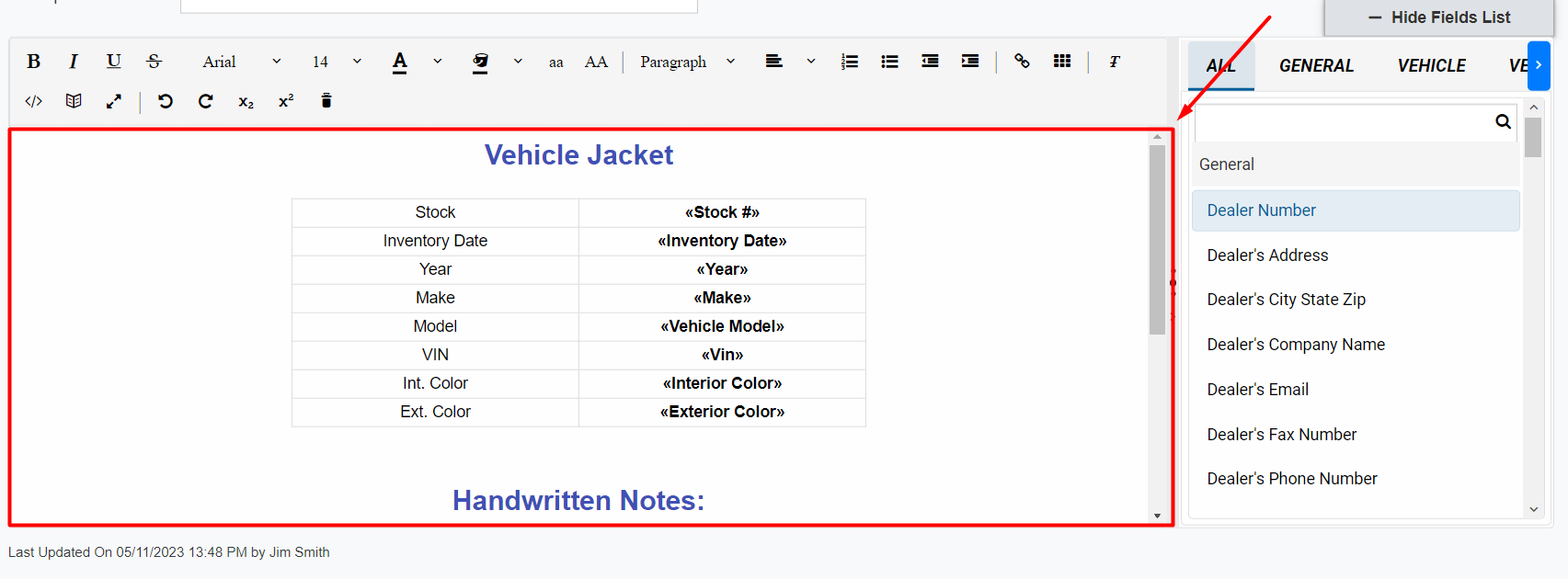Click the Ext. Color label cell
Image resolution: width=1568 pixels, height=579 pixels.
[435, 412]
